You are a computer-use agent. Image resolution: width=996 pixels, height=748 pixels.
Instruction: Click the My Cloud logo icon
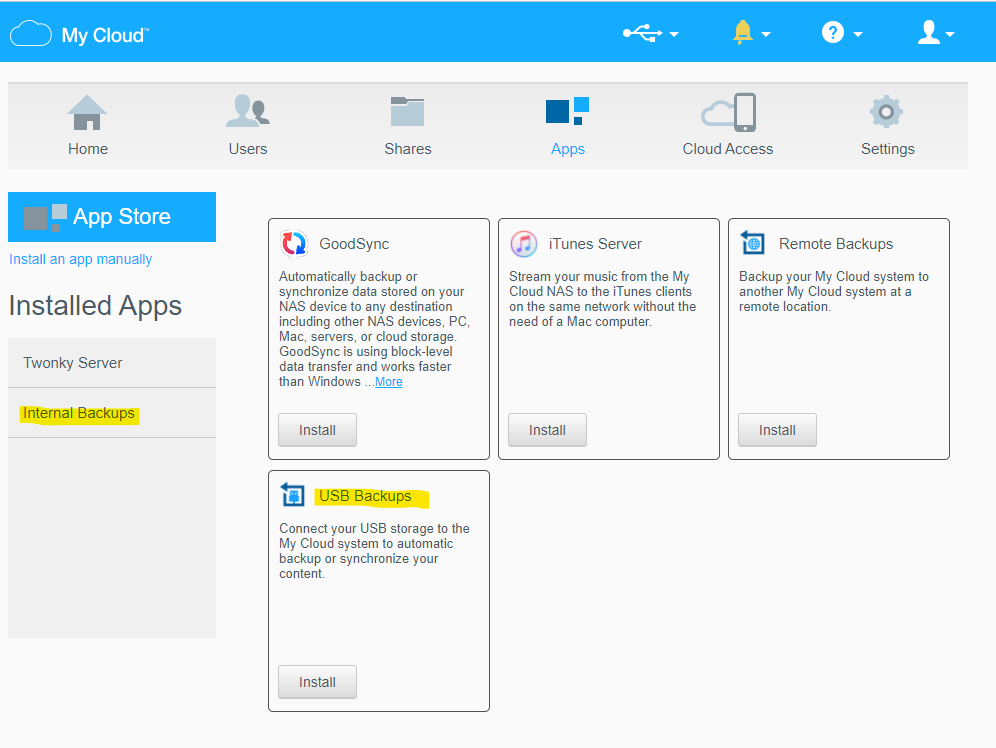(30, 34)
